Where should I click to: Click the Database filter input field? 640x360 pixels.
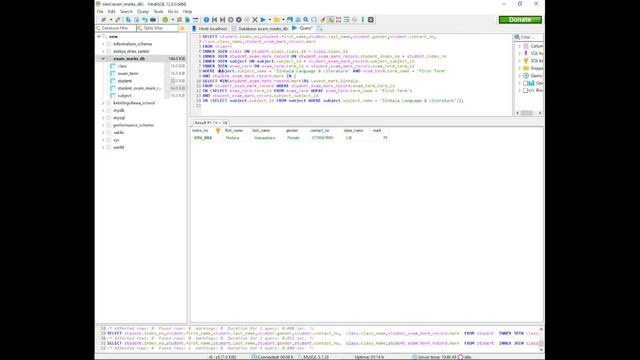pyautogui.click(x=116, y=28)
